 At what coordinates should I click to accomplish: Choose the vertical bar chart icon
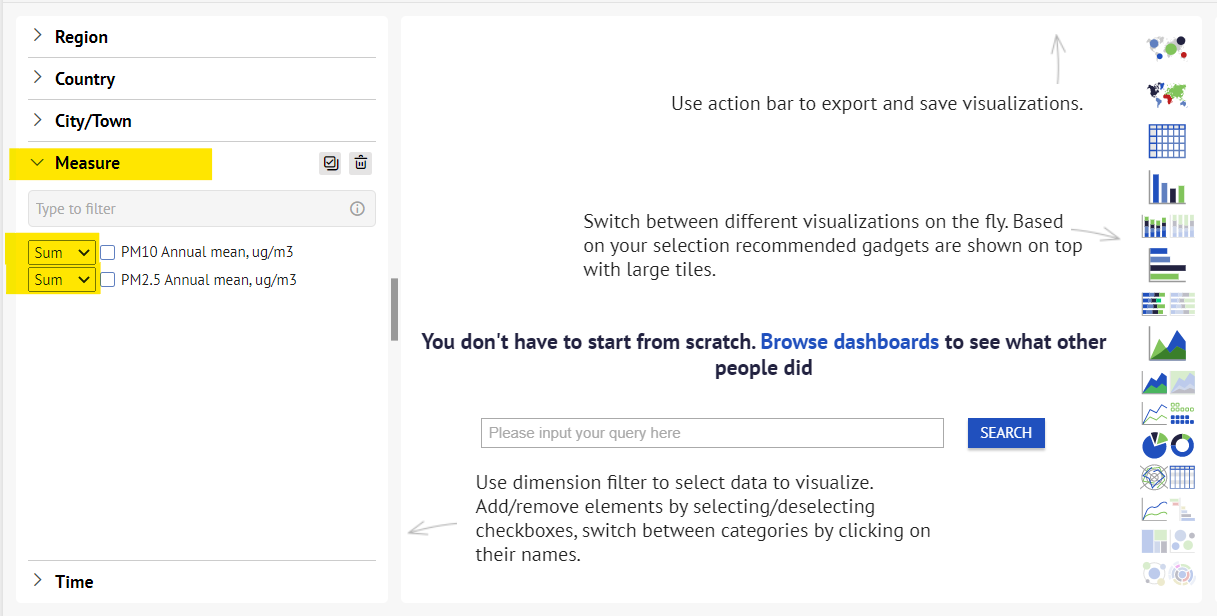(x=1167, y=187)
